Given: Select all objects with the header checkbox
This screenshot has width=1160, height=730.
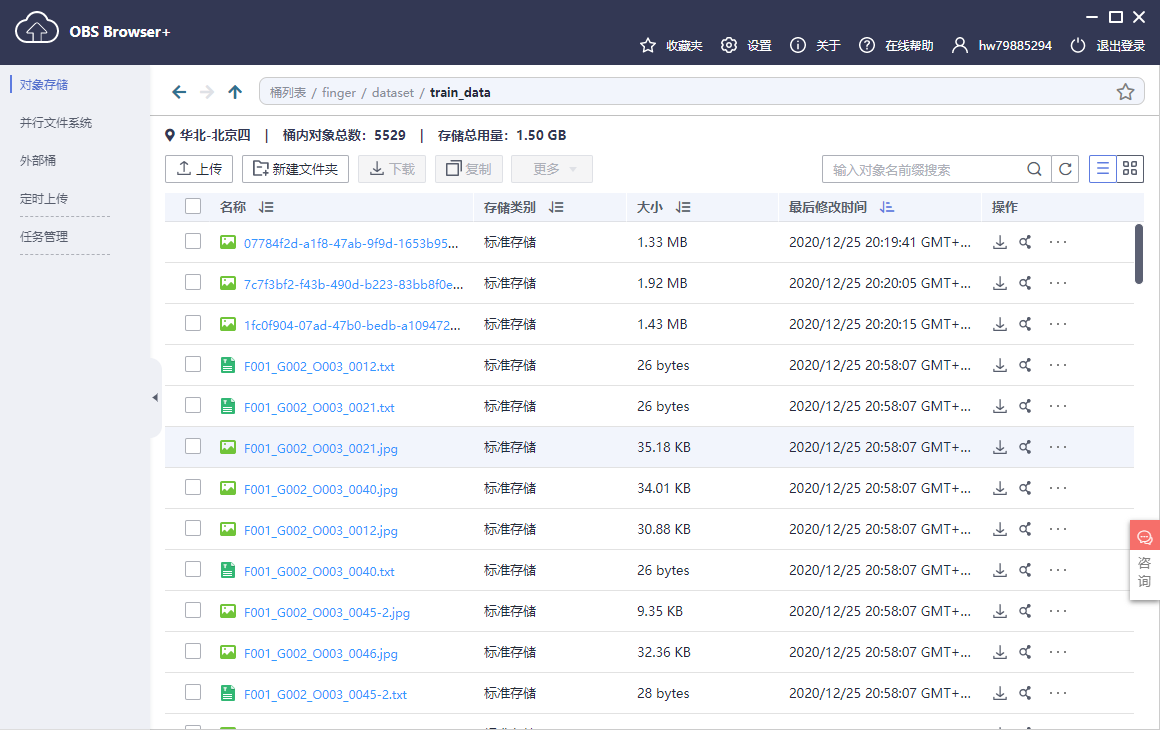Looking at the screenshot, I should point(193,207).
